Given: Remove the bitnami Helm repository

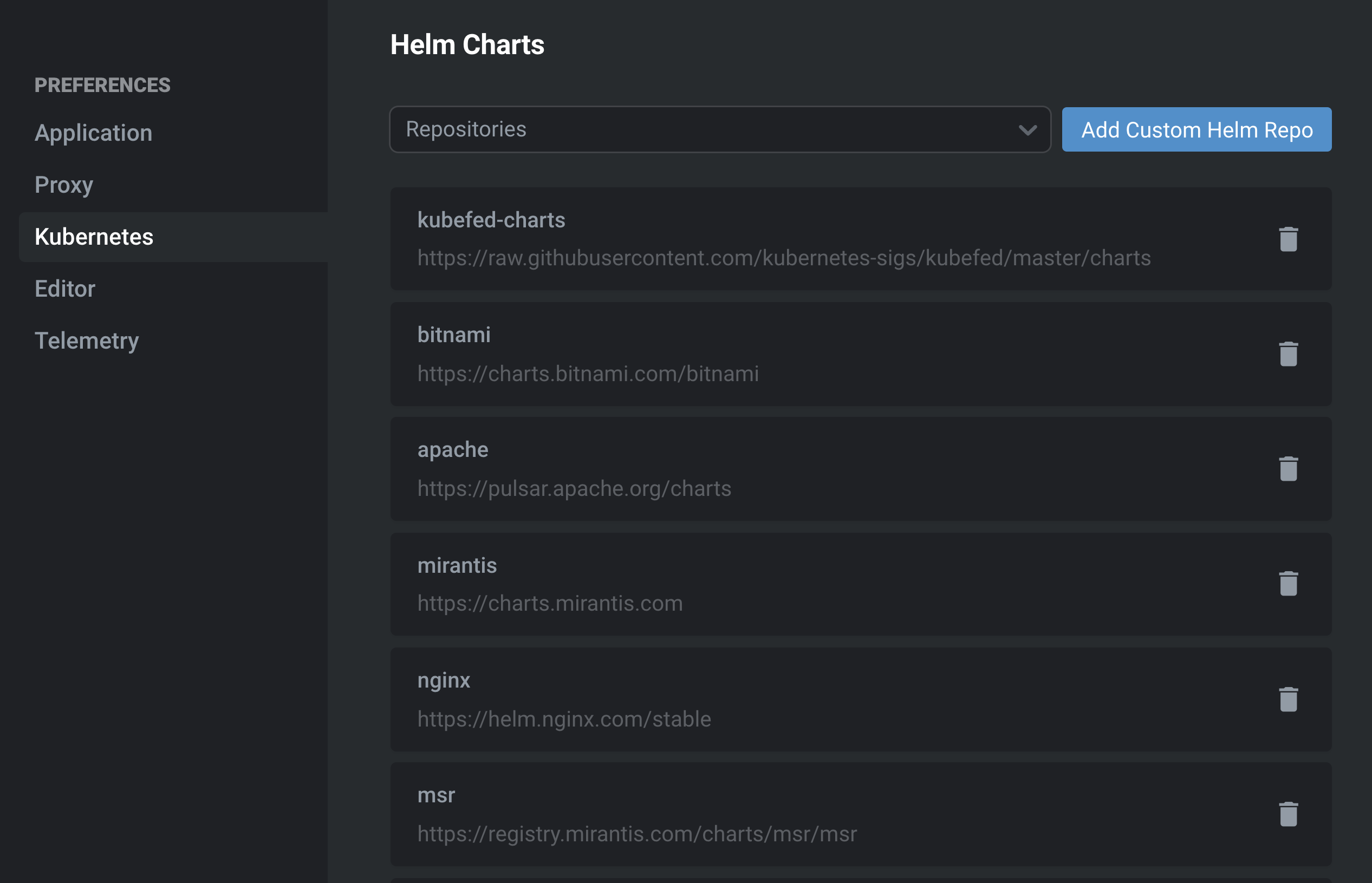Looking at the screenshot, I should 1288,355.
